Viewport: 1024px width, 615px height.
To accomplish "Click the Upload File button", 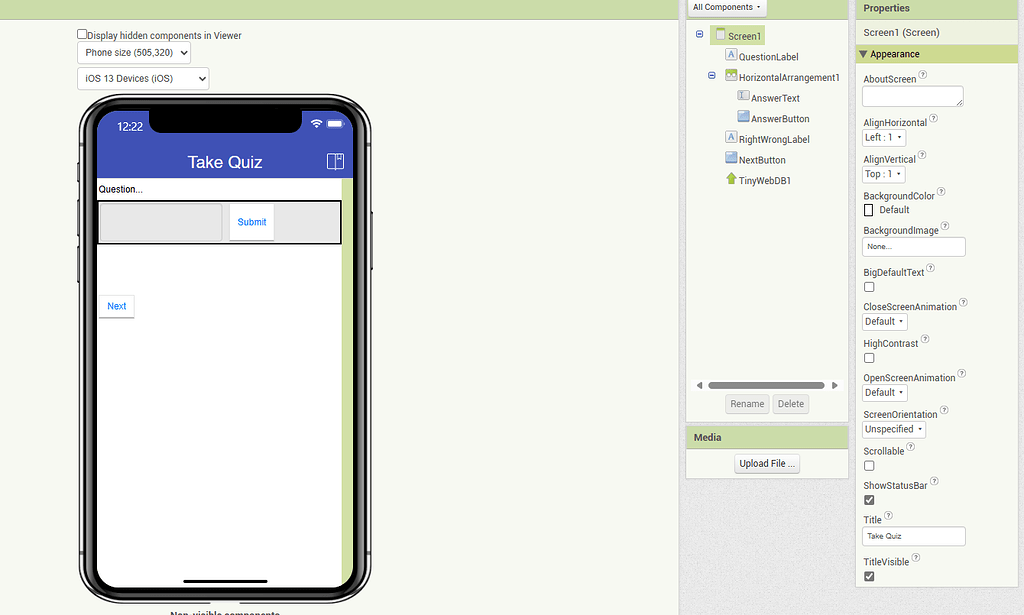I will pos(766,463).
